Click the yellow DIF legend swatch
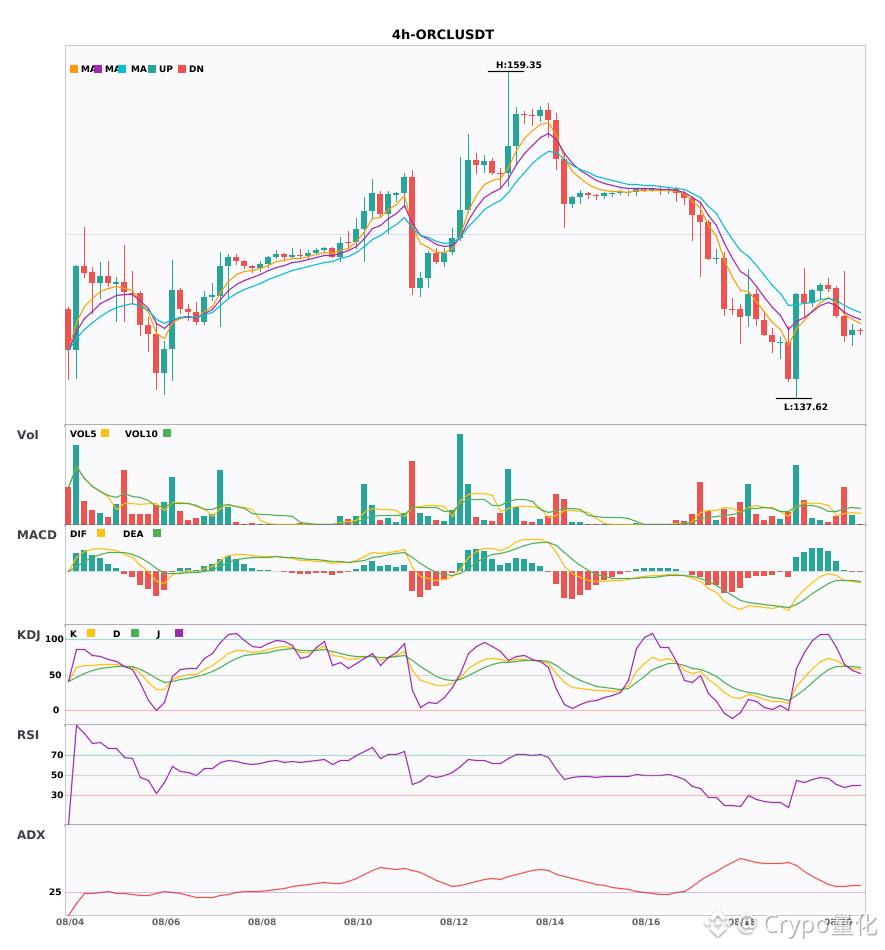Image resolution: width=885 pixels, height=950 pixels. click(101, 533)
